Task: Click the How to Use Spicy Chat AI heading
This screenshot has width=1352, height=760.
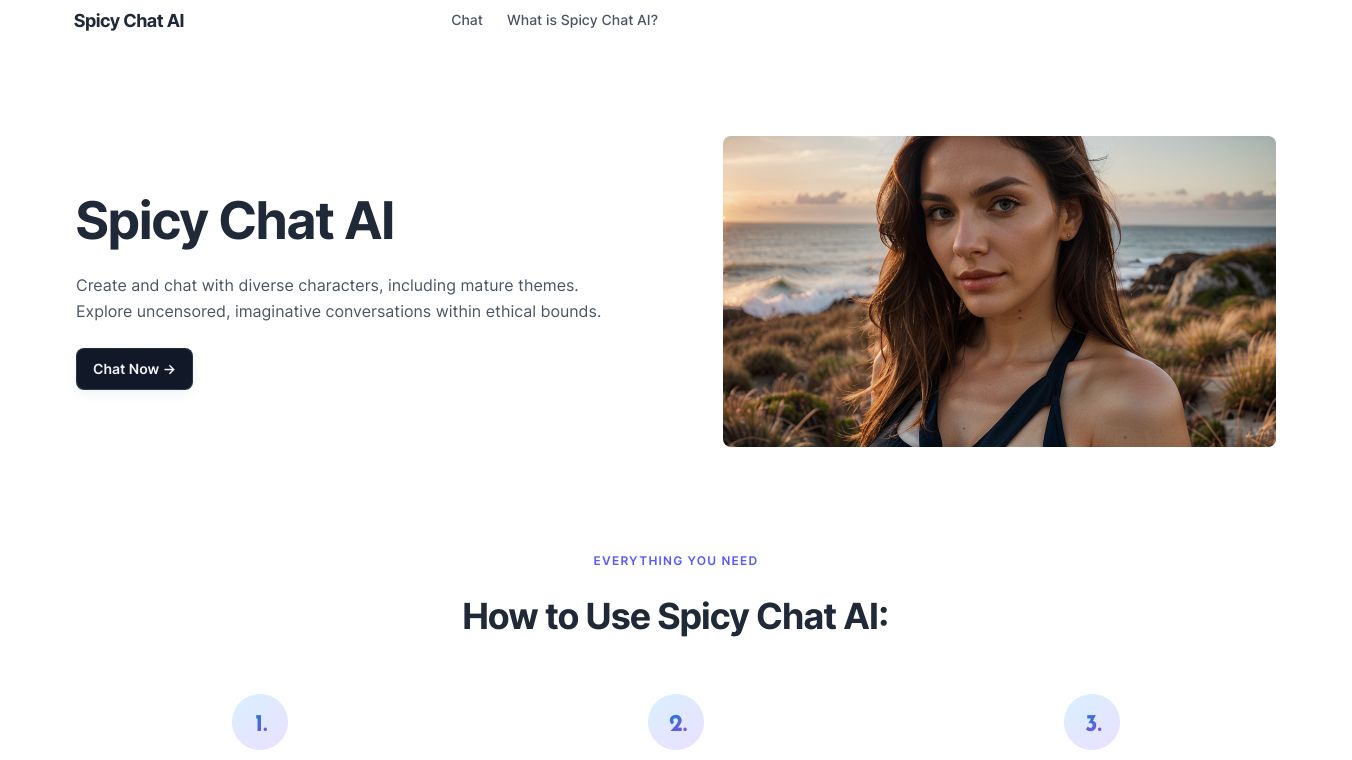Action: click(675, 616)
